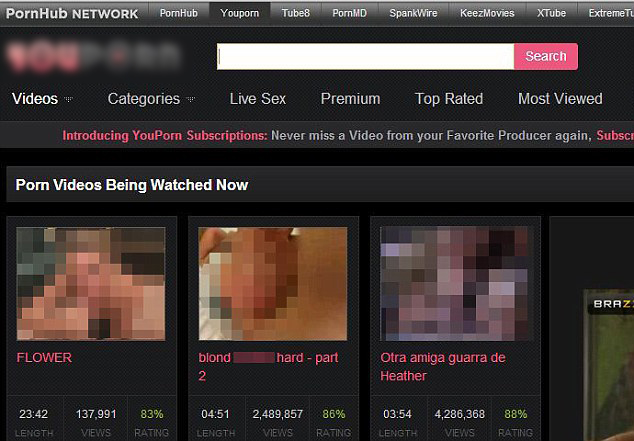Focus the search text field
Viewport: 634px width, 441px height.
(x=366, y=56)
